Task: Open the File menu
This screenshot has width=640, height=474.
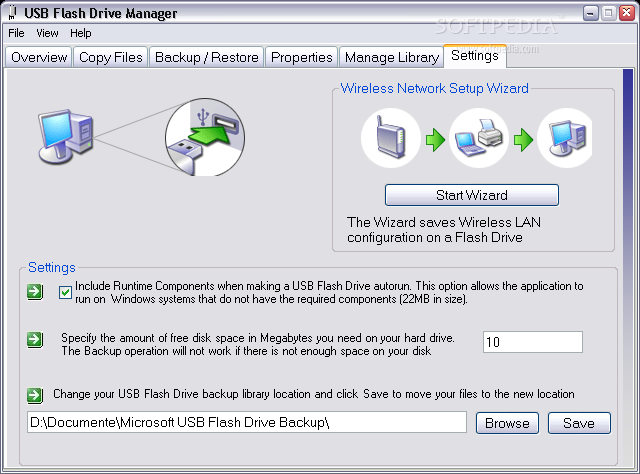Action: 16,33
